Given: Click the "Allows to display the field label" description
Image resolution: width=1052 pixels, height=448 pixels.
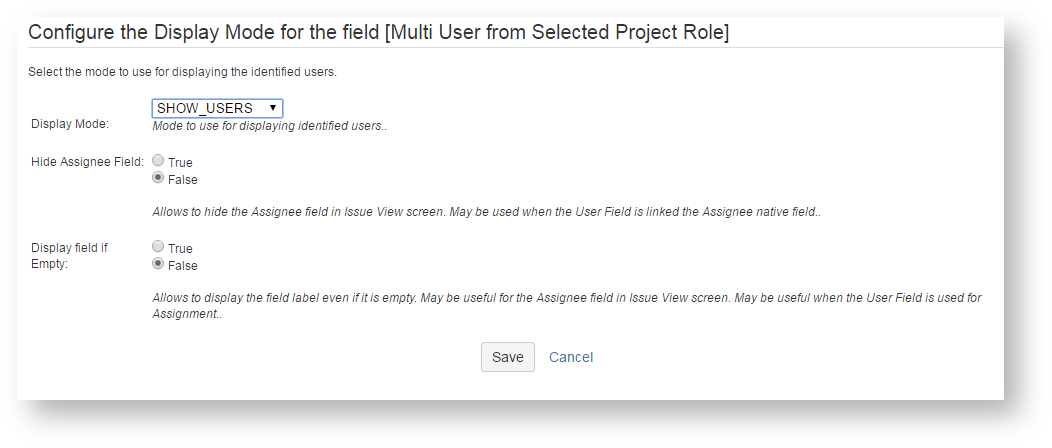Looking at the screenshot, I should pos(566,298).
